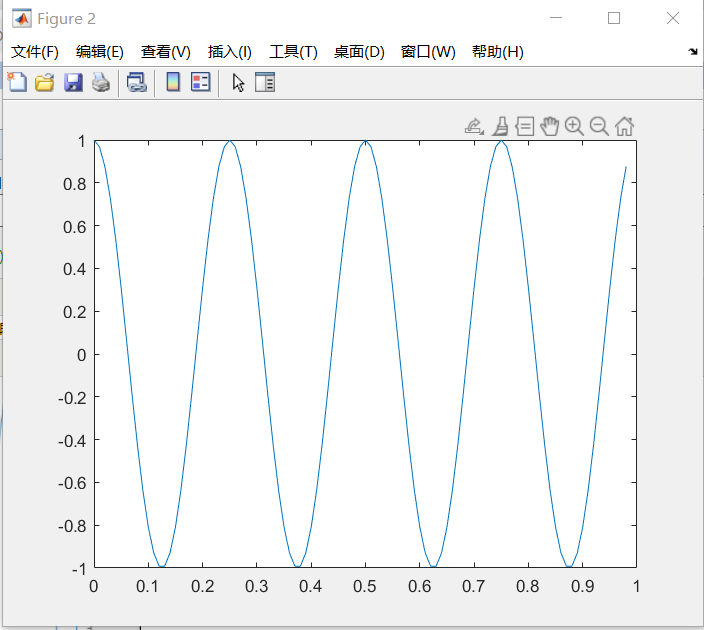The height and width of the screenshot is (630, 704).
Task: Close the Figure 2 window
Action: click(673, 18)
